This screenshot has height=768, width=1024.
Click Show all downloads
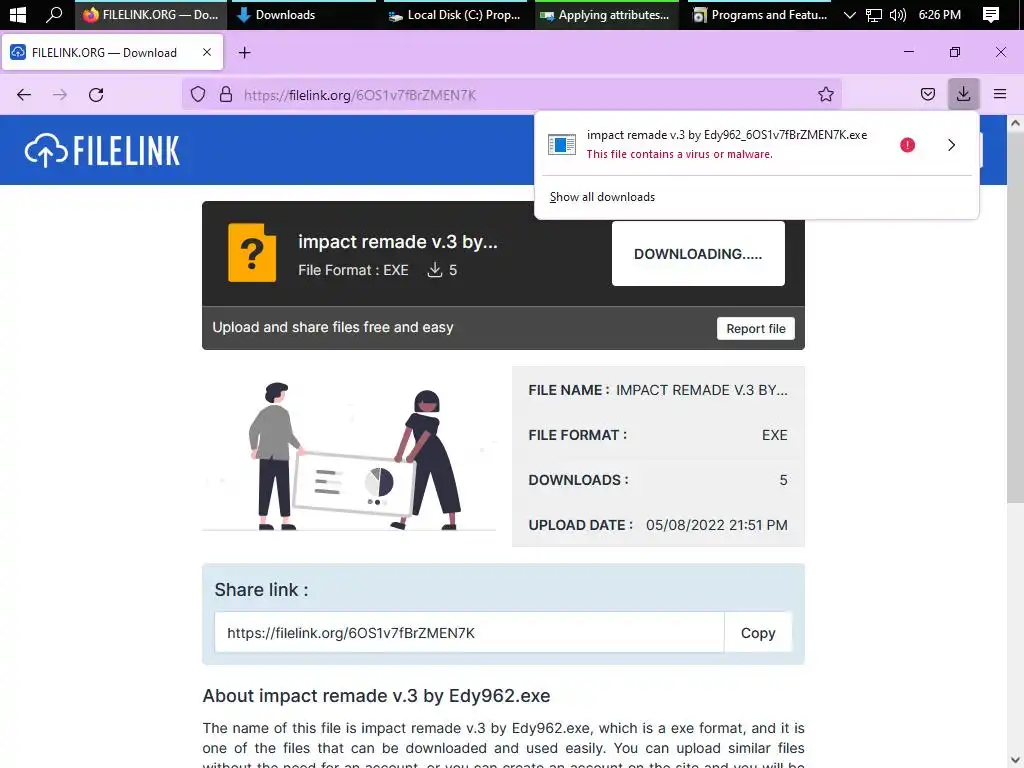(x=602, y=197)
